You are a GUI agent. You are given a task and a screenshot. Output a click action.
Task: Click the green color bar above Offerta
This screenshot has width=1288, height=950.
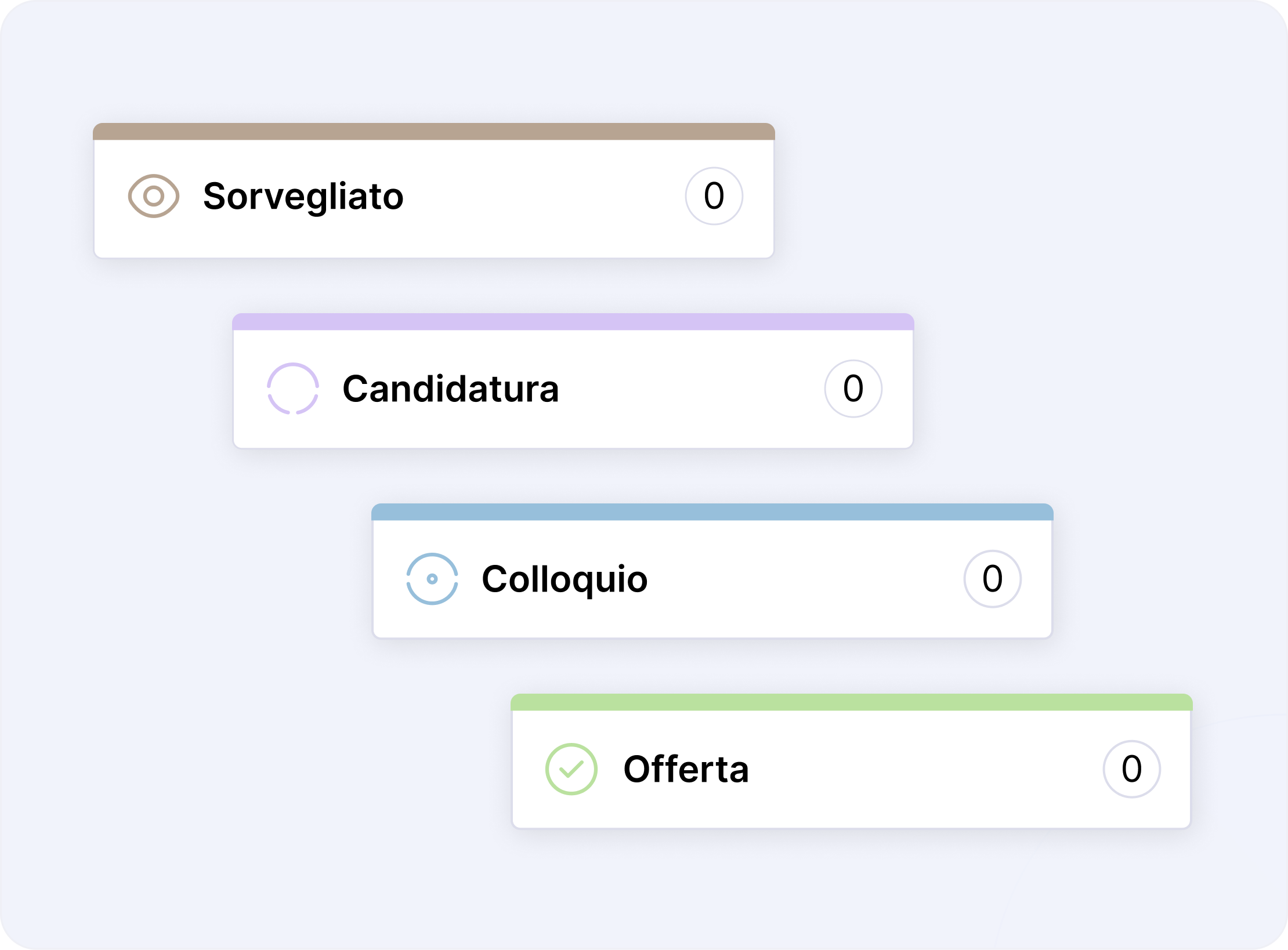click(852, 702)
